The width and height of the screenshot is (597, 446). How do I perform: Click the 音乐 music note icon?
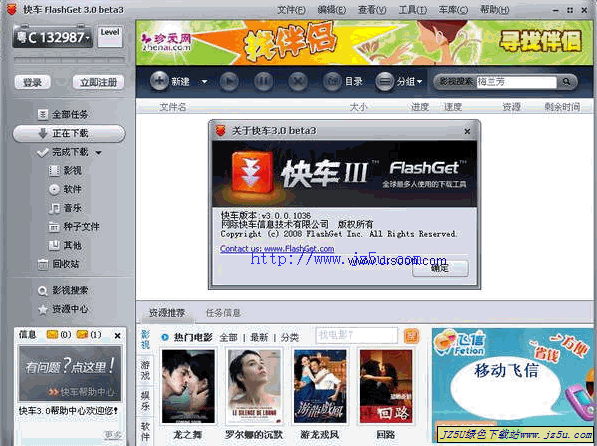(x=54, y=208)
